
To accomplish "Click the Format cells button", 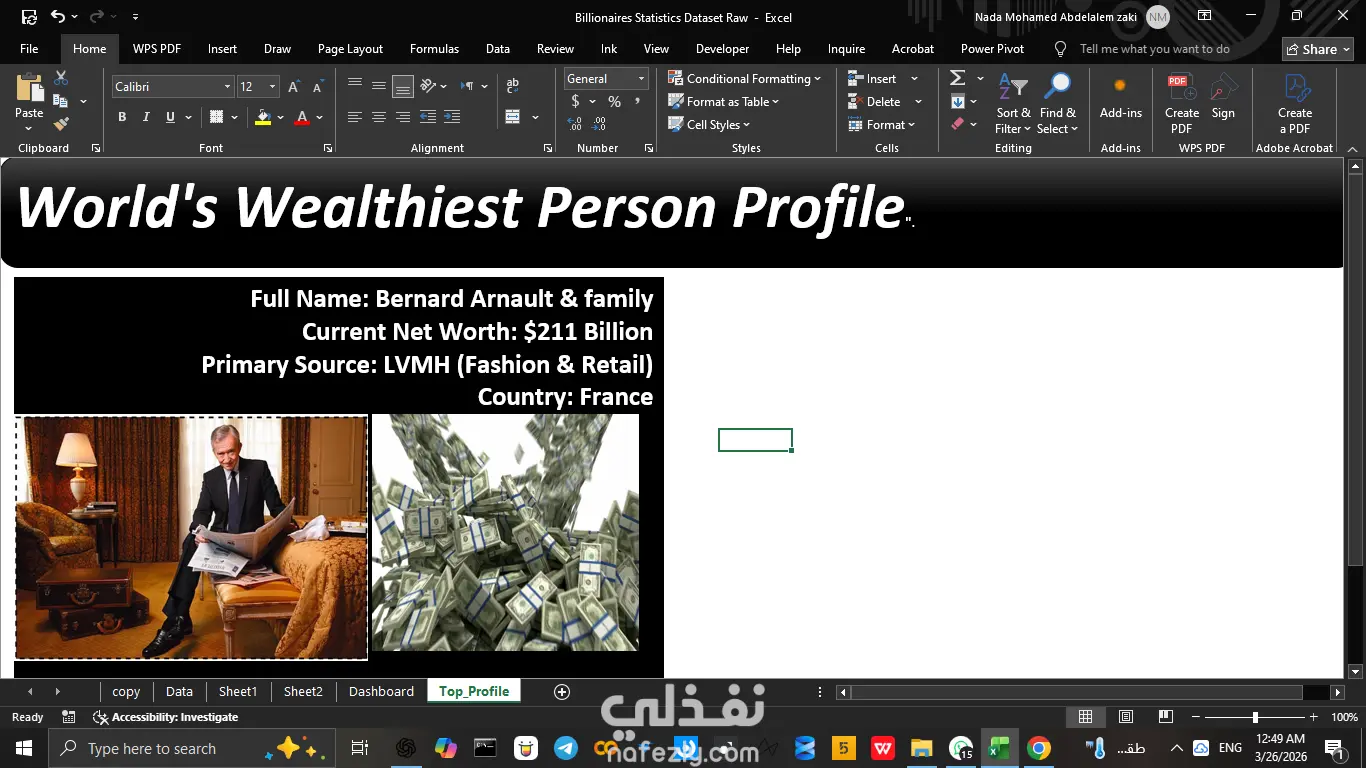I will pos(881,124).
